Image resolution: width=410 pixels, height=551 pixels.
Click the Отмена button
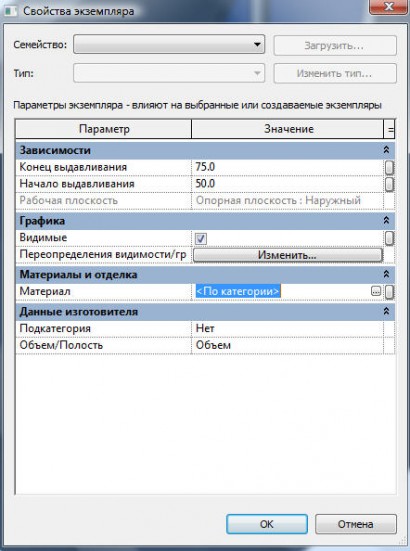point(356,524)
